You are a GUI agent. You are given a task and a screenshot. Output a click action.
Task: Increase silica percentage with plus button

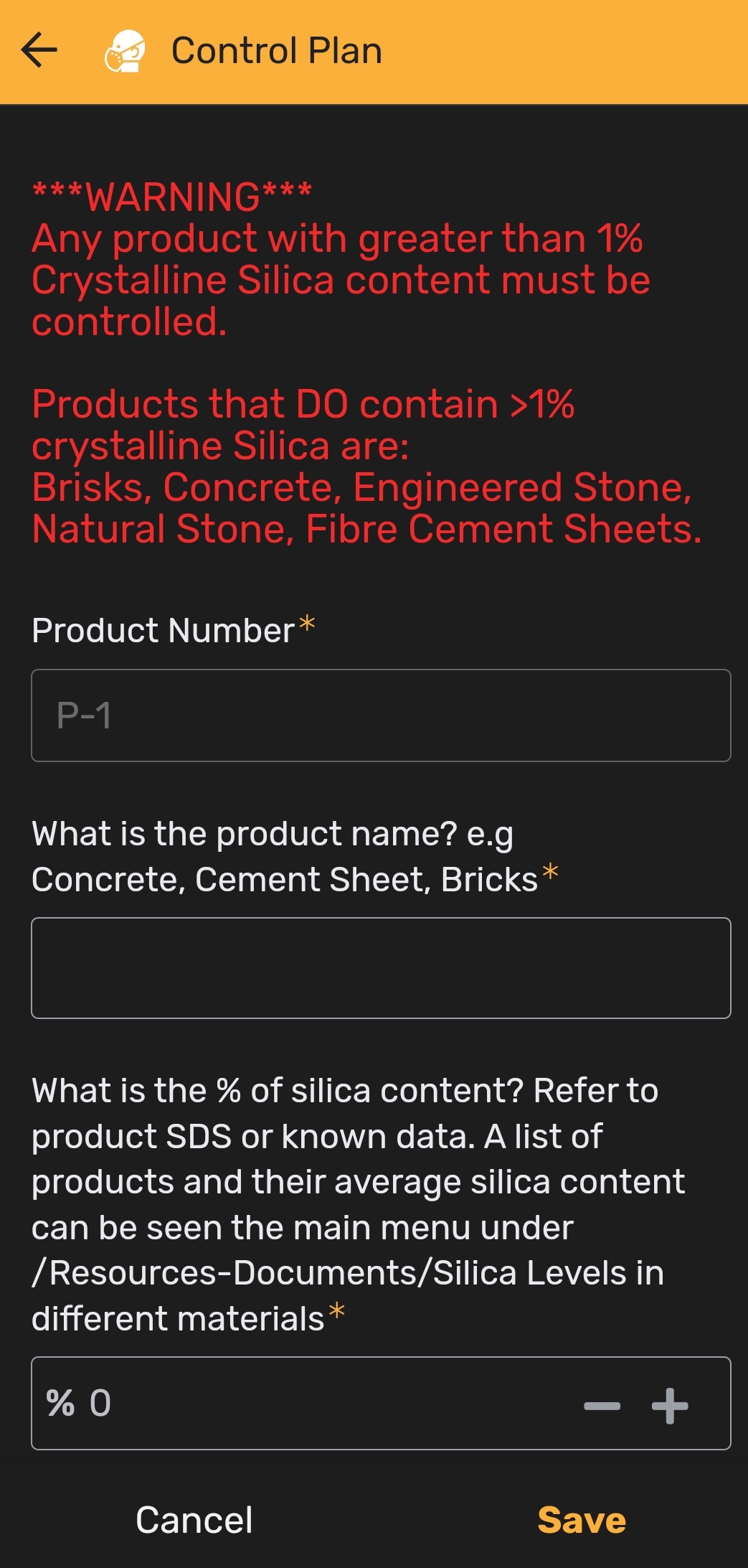click(670, 1405)
